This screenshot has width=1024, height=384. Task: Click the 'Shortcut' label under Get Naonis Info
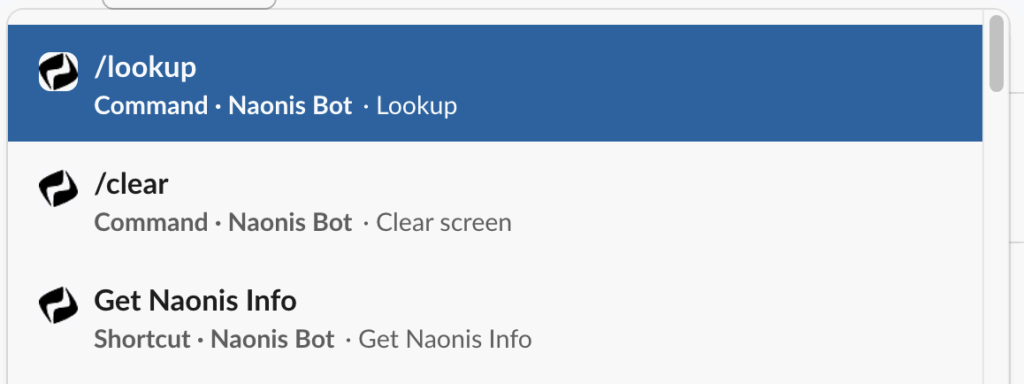click(x=142, y=340)
